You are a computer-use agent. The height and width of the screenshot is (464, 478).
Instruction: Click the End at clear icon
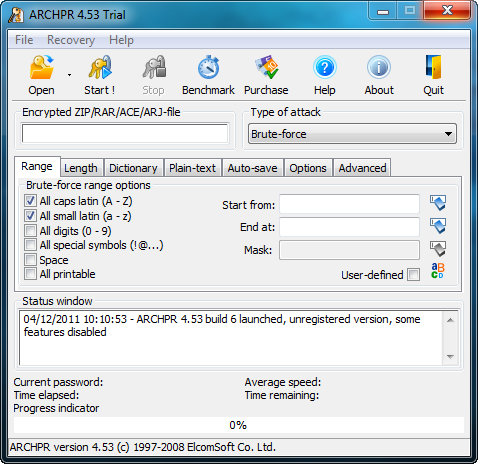click(438, 226)
